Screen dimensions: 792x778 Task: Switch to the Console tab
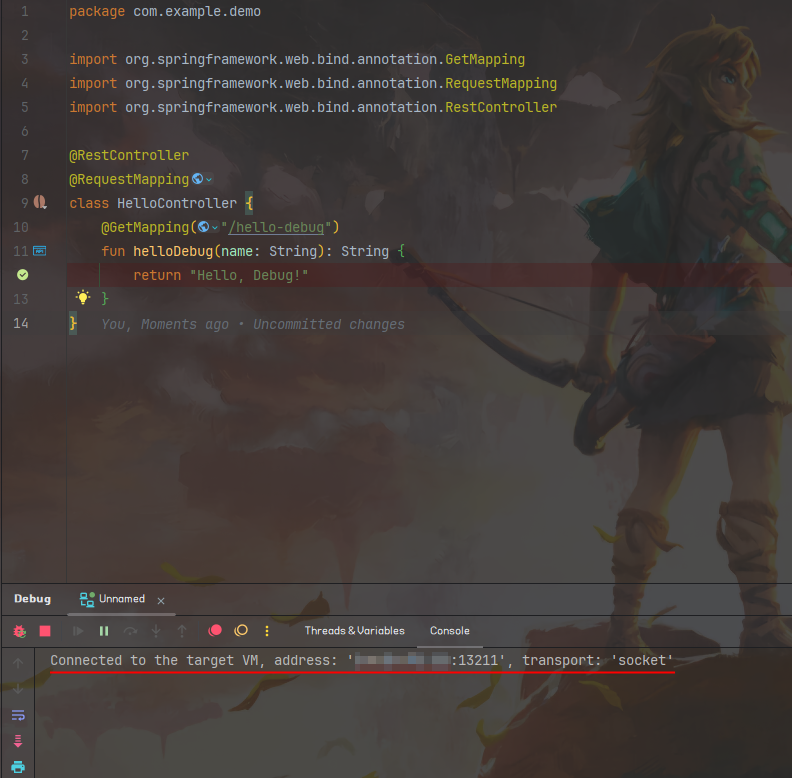pyautogui.click(x=450, y=631)
